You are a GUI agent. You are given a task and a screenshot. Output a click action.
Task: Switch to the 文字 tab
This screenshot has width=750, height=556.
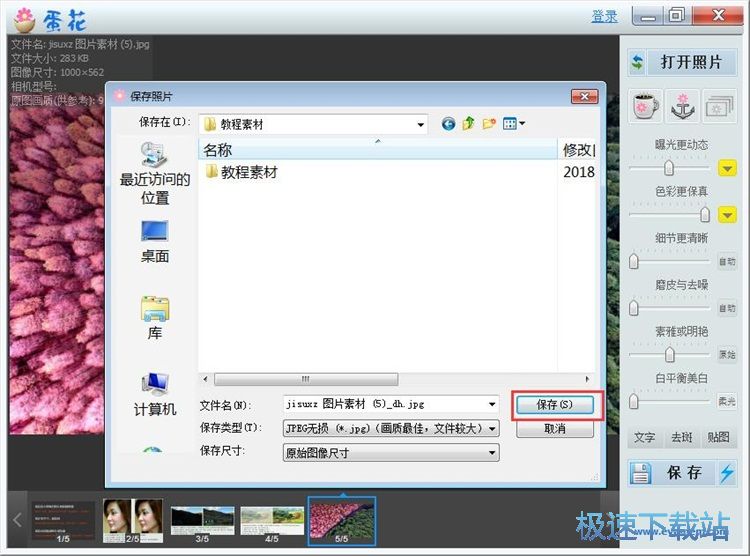pyautogui.click(x=644, y=437)
